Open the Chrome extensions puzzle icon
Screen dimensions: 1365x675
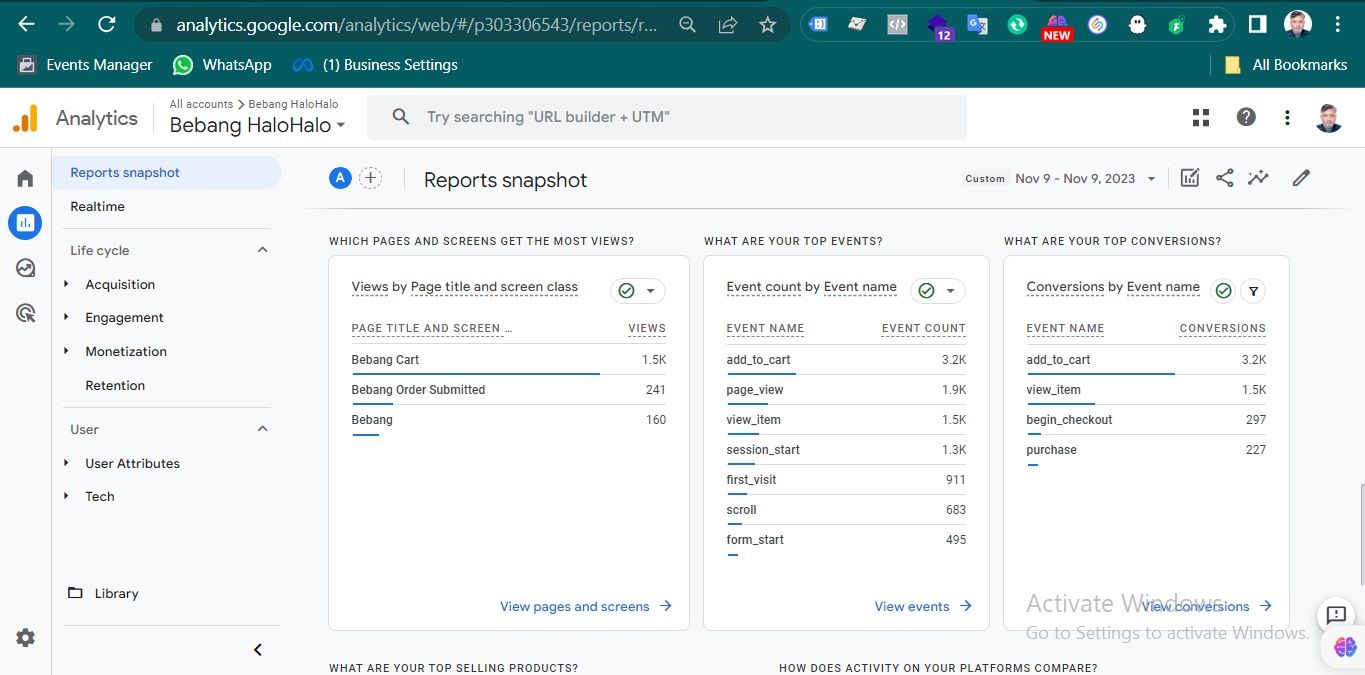(x=1217, y=24)
